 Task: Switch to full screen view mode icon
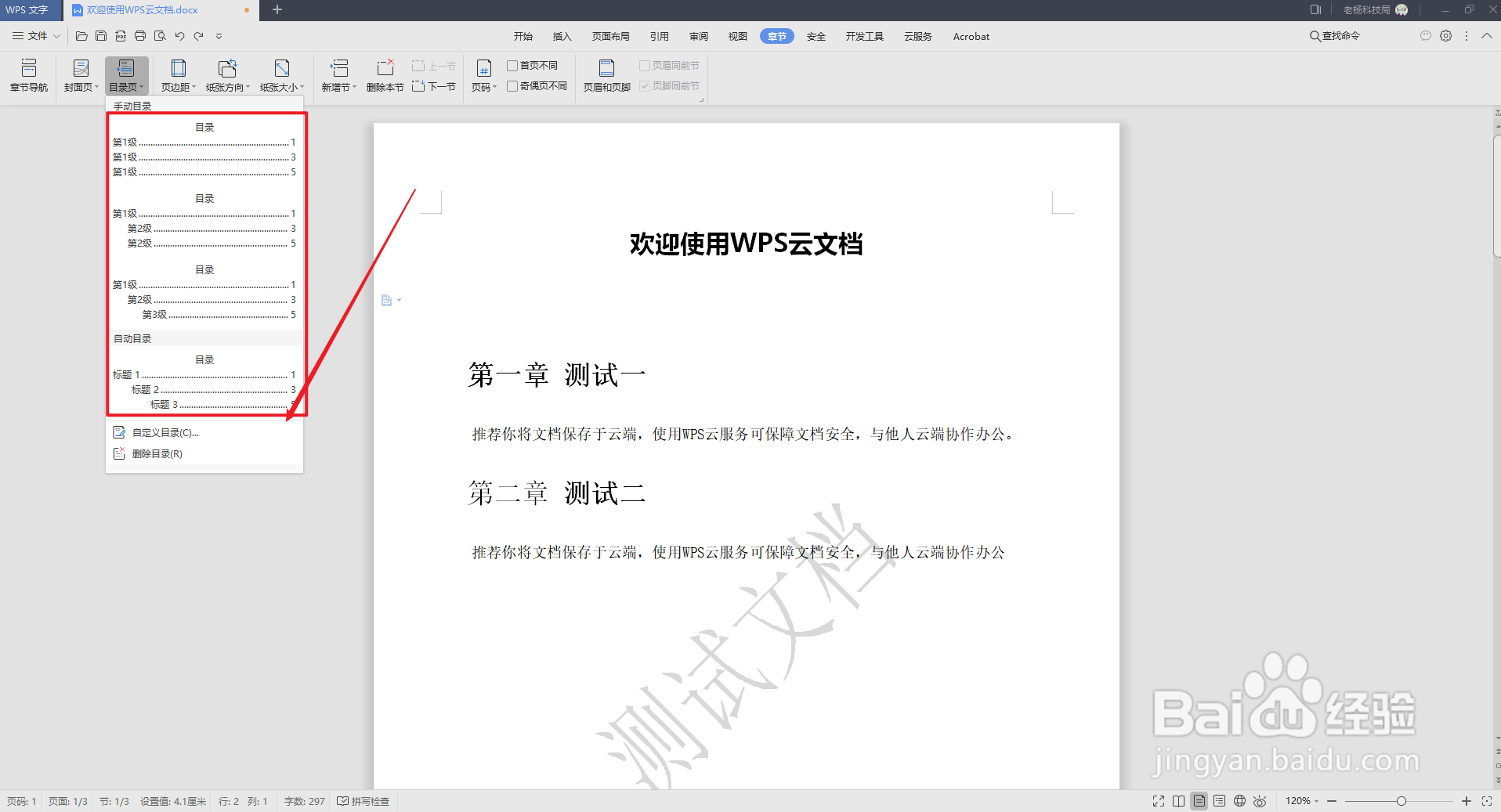tap(1158, 800)
